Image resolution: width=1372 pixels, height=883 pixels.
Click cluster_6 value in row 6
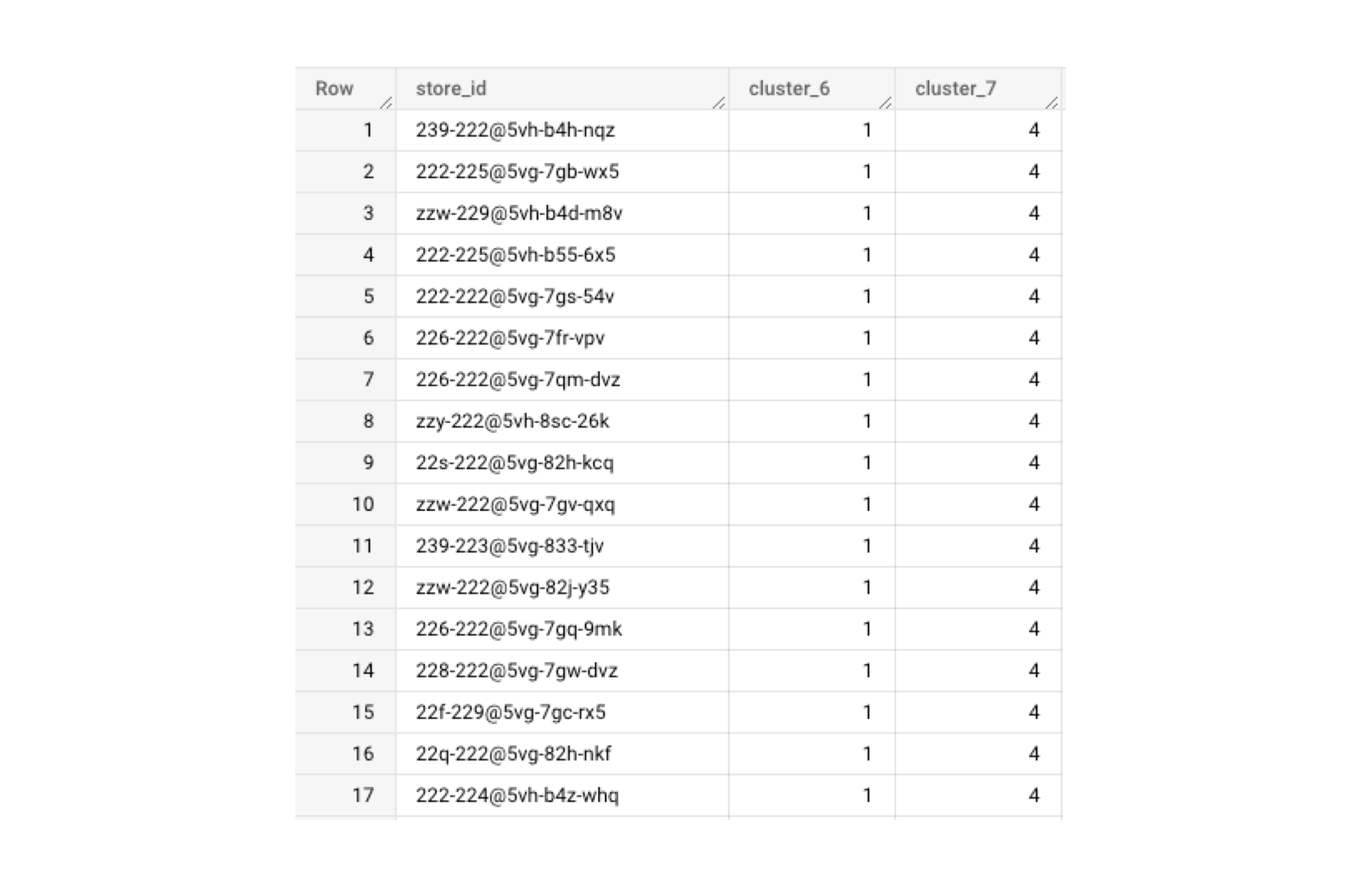point(868,338)
